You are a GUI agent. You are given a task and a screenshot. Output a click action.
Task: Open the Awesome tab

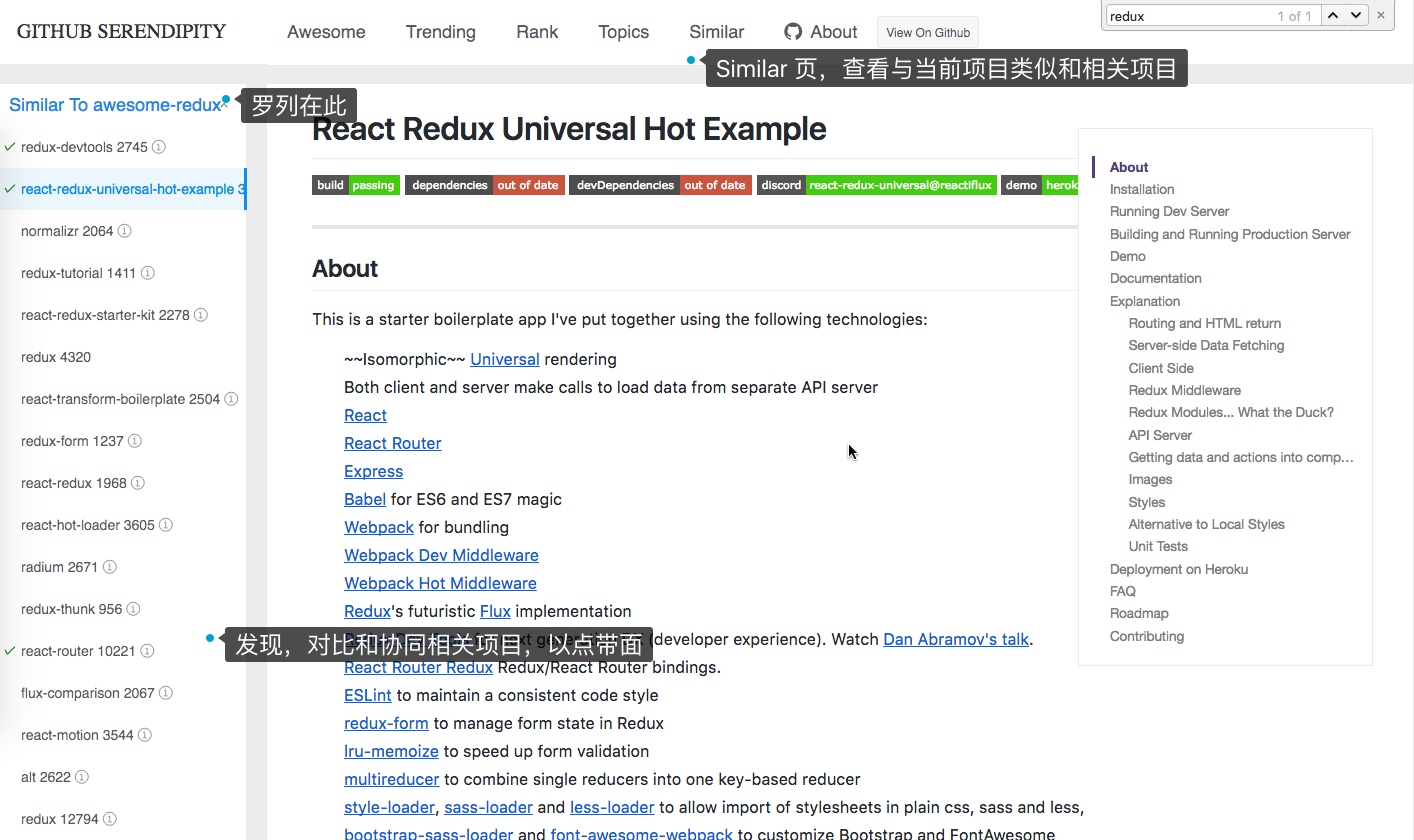pos(326,32)
